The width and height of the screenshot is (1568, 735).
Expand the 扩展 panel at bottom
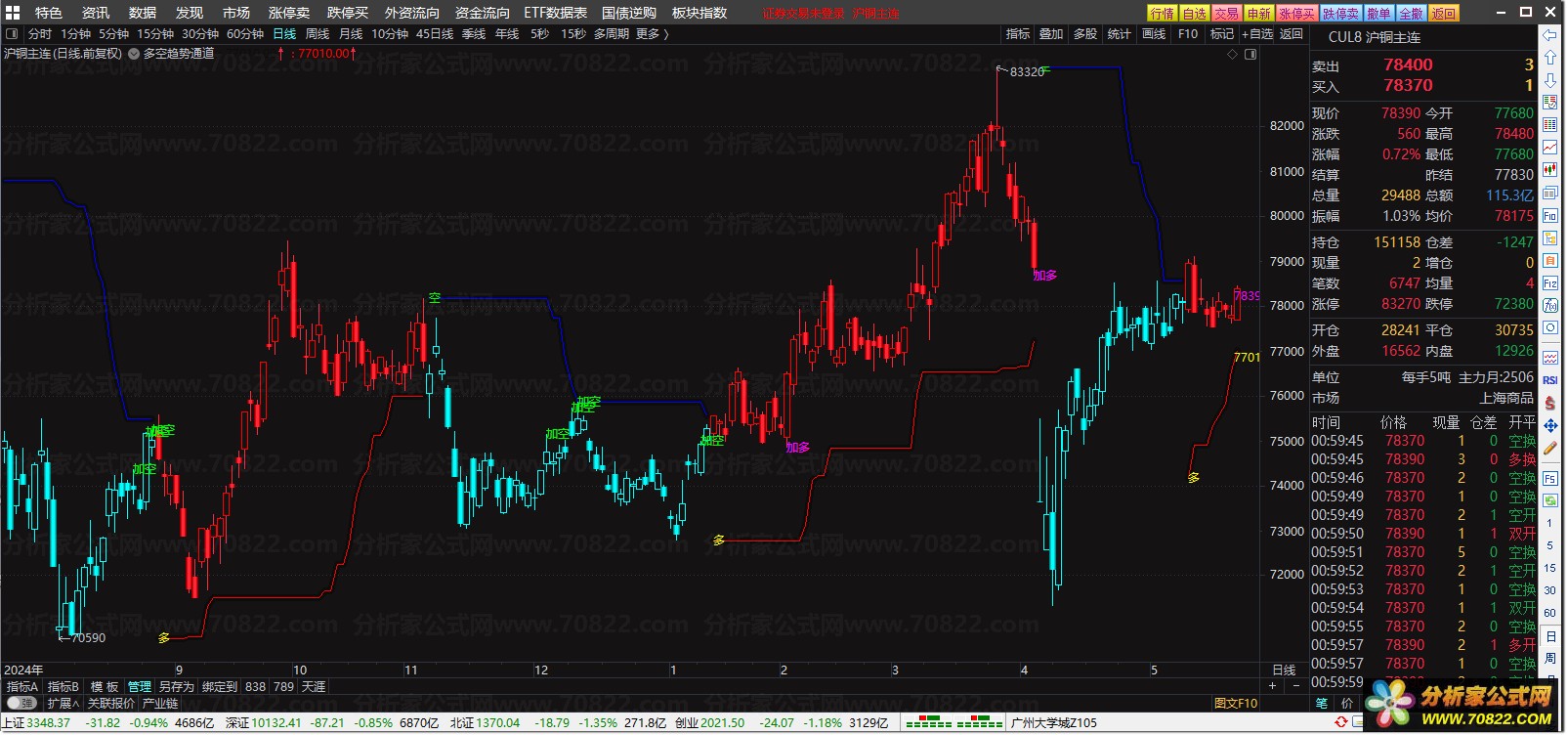click(63, 703)
